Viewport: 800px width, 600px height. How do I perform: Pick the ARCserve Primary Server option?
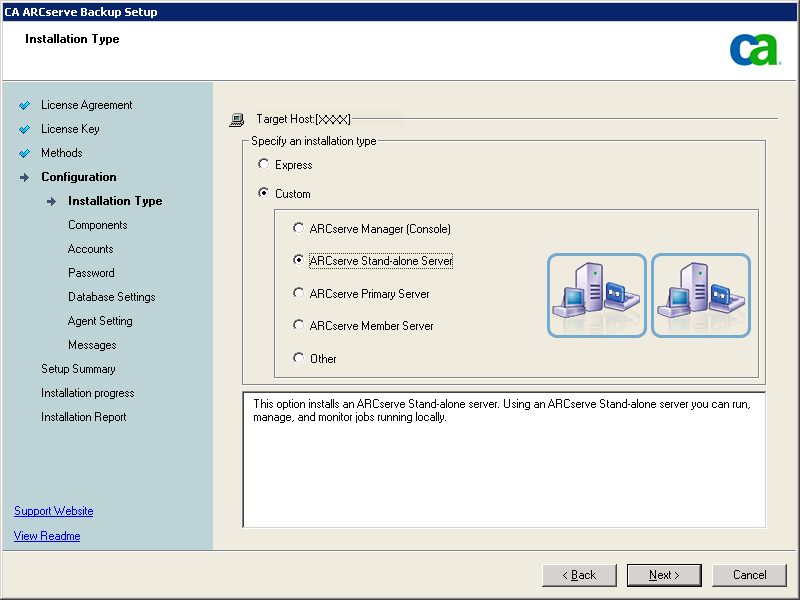click(298, 293)
